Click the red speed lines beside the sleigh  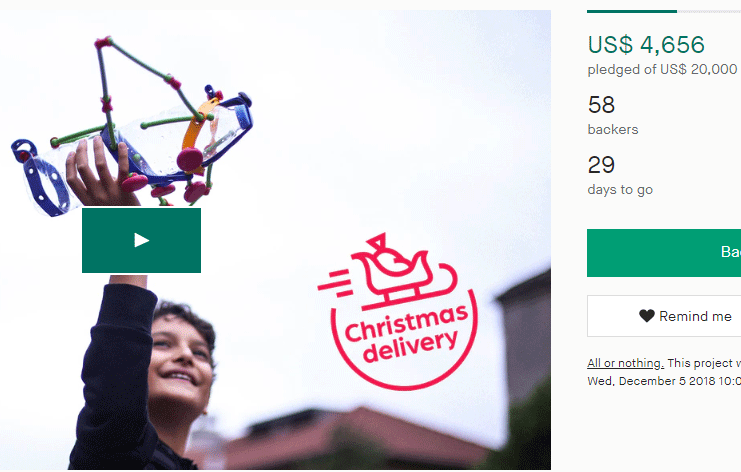pos(336,282)
